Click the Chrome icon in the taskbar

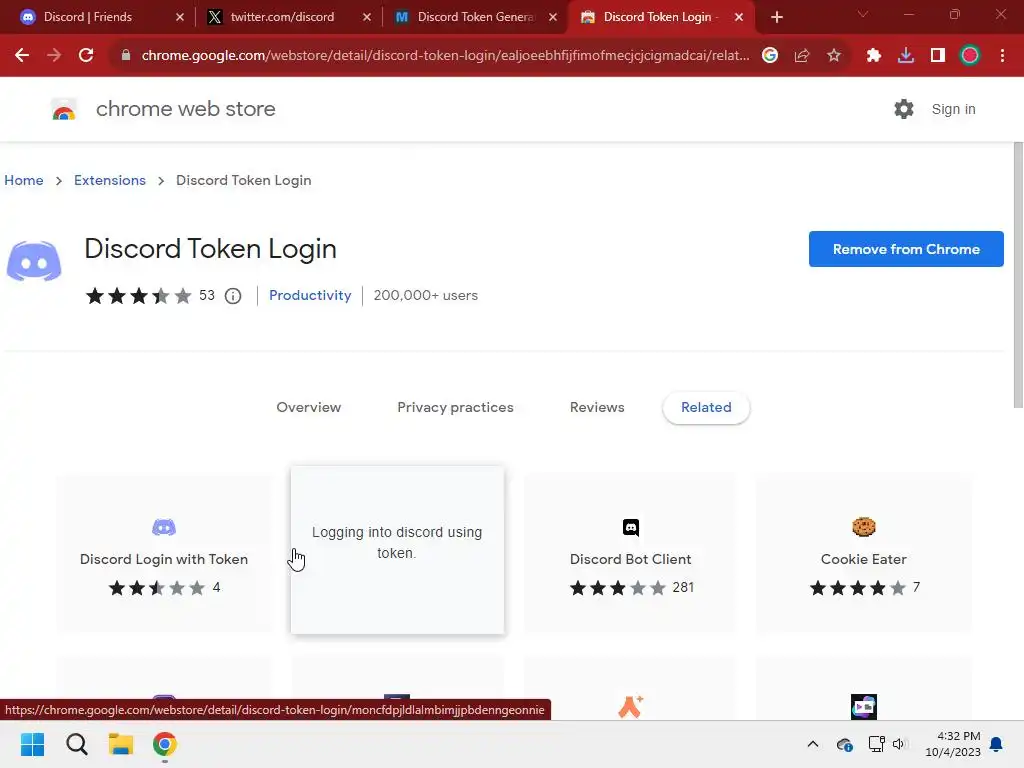pyautogui.click(x=165, y=744)
